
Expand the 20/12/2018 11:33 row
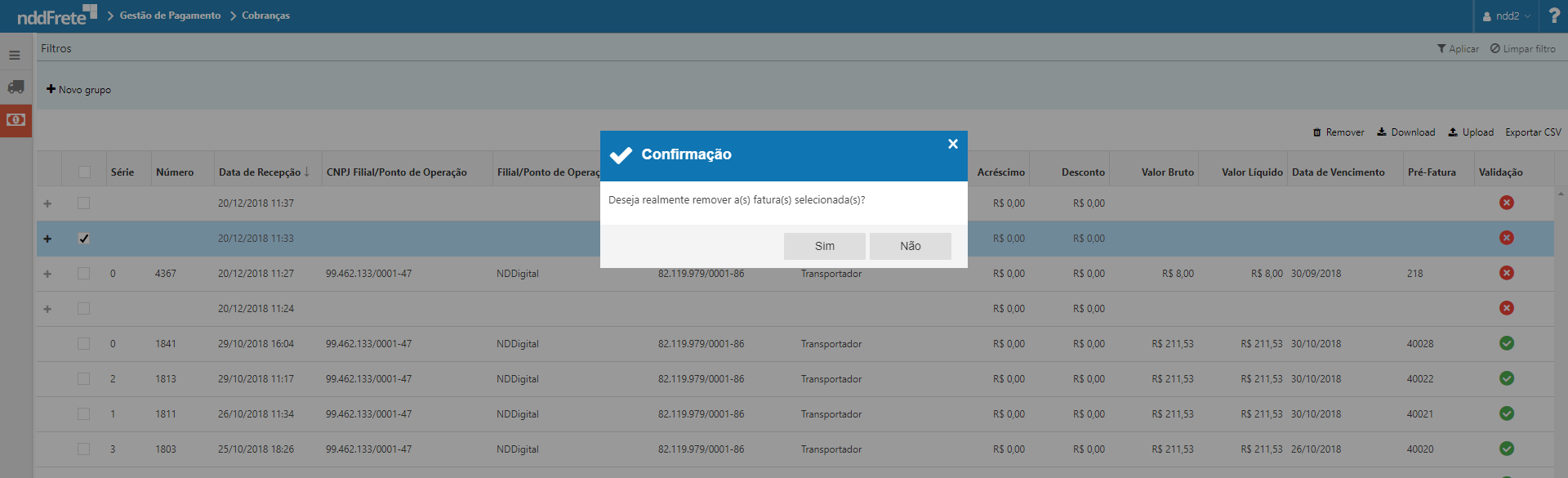tap(47, 239)
